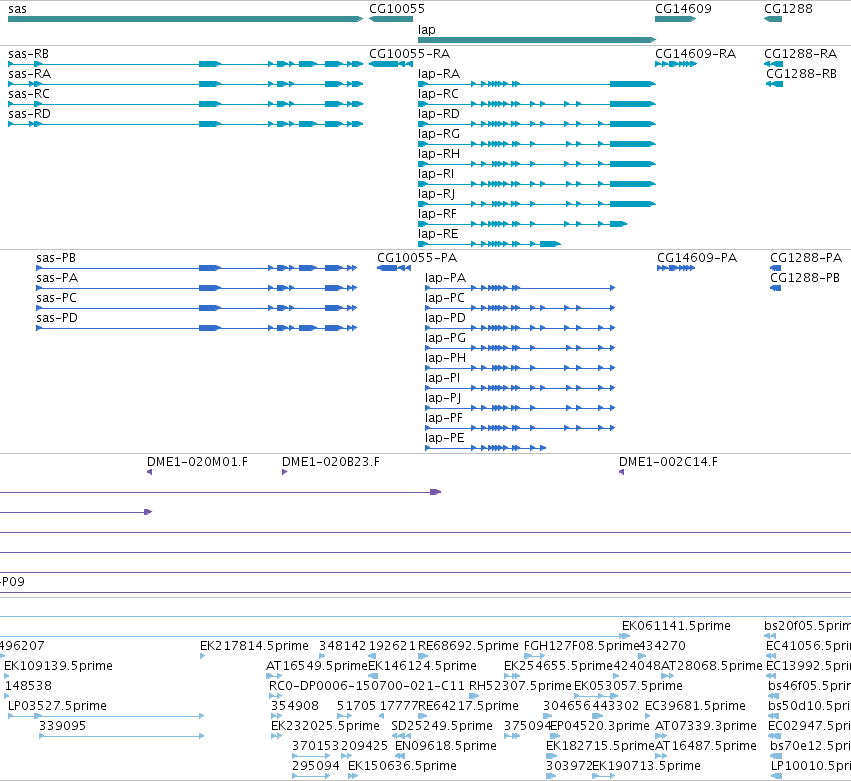Click the CG1288-RB transcript label
The width and height of the screenshot is (851, 781).
pyautogui.click(x=802, y=74)
